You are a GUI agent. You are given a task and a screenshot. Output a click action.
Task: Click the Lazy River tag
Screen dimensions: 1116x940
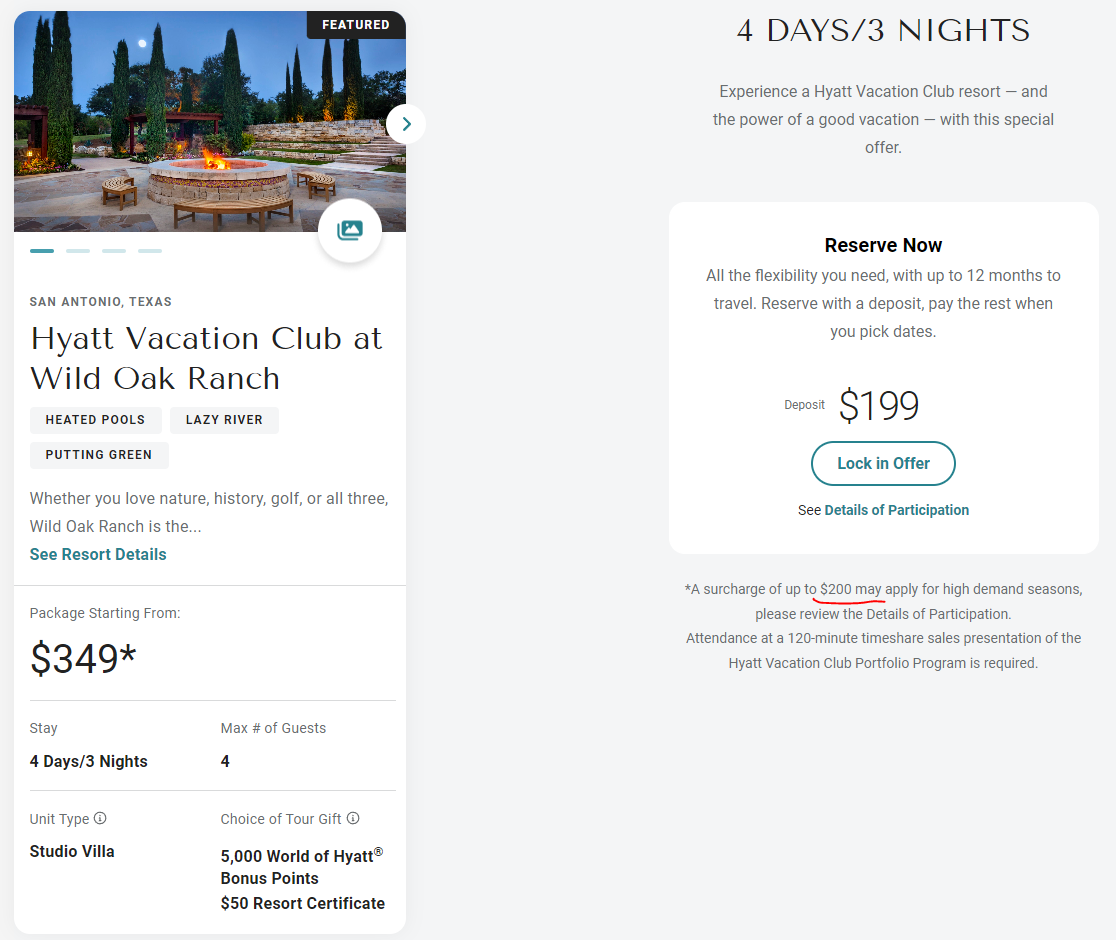click(224, 420)
